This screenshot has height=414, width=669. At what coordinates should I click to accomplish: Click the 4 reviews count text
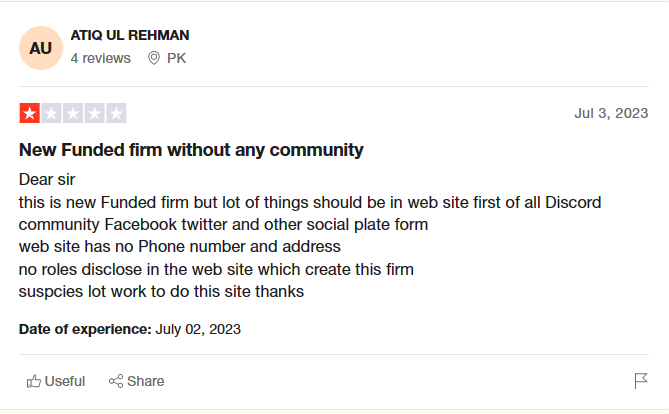click(101, 58)
